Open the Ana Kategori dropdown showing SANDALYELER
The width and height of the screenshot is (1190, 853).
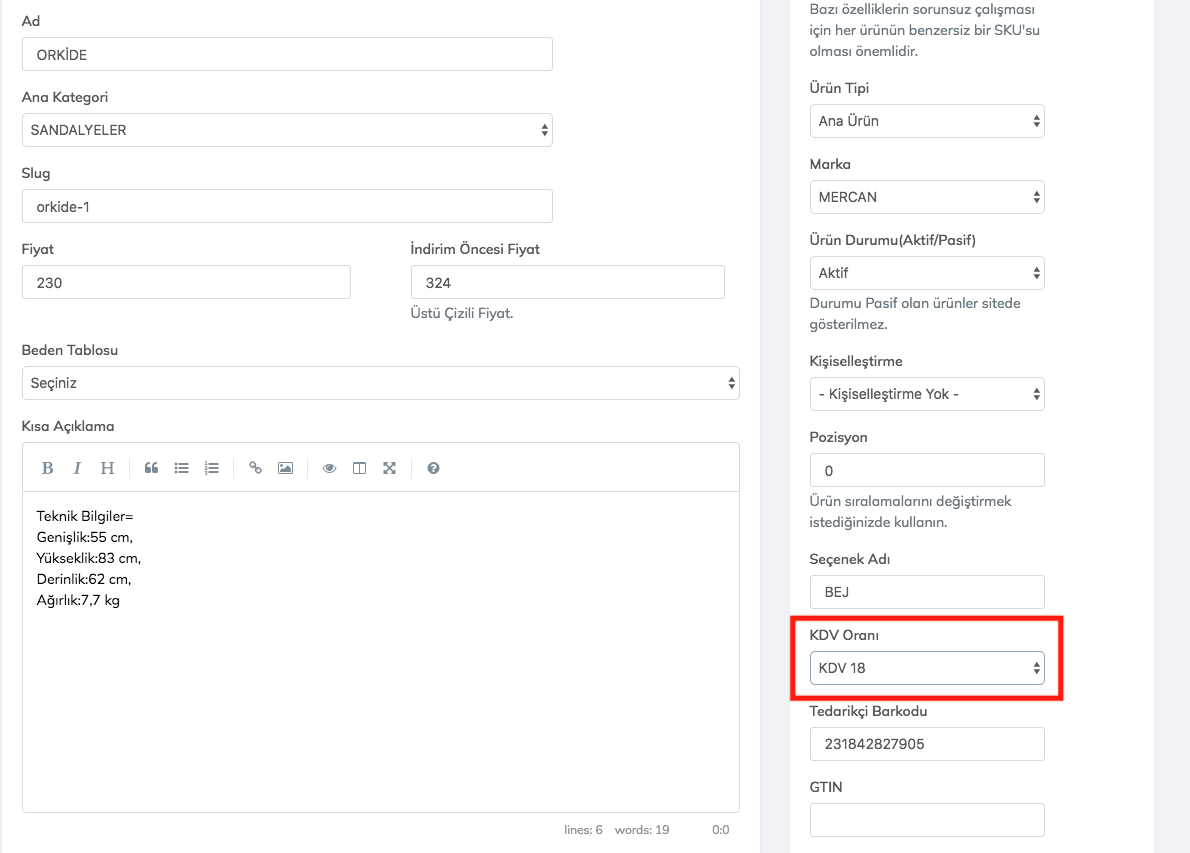(286, 130)
